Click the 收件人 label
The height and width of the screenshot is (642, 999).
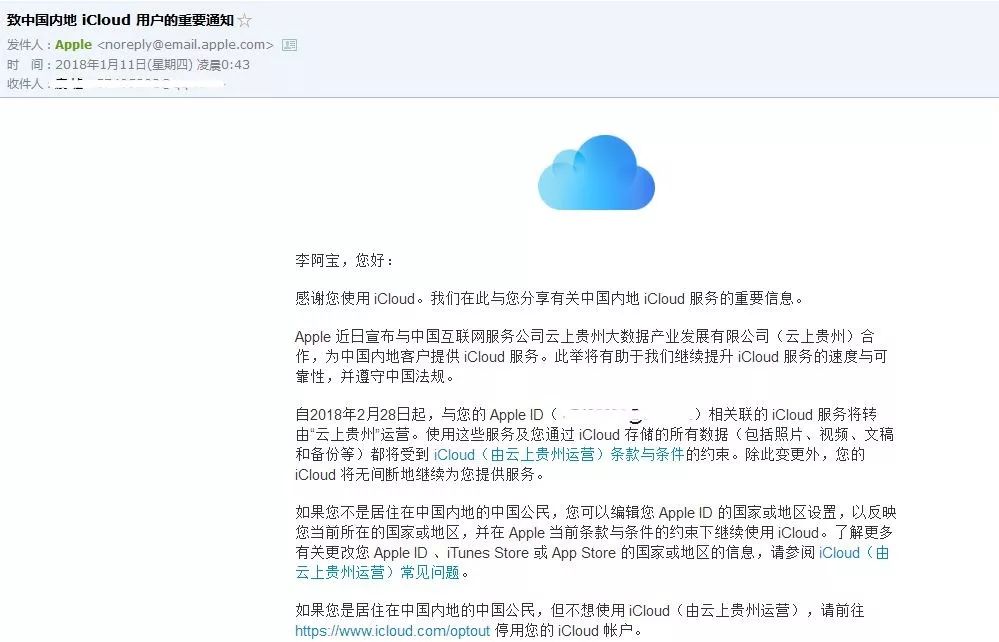pyautogui.click(x=25, y=83)
